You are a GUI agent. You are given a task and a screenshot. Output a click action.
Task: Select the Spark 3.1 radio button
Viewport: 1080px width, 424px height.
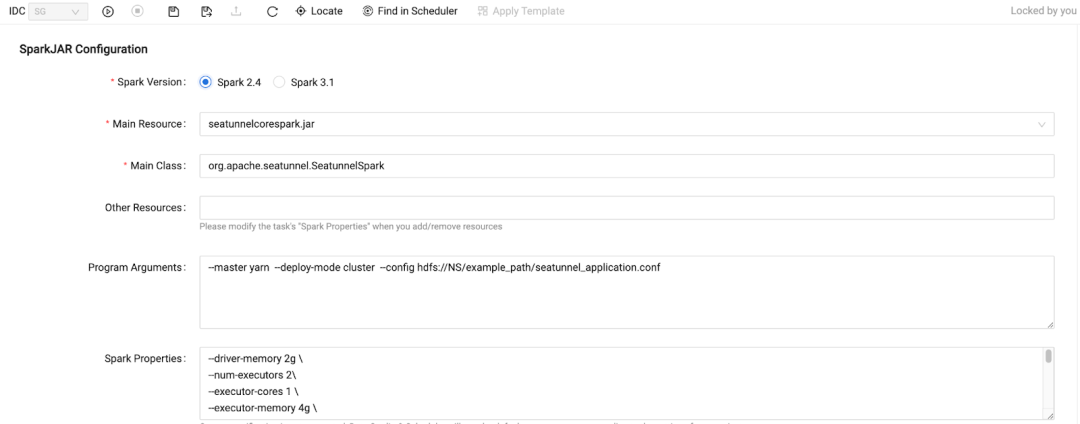[x=280, y=81]
